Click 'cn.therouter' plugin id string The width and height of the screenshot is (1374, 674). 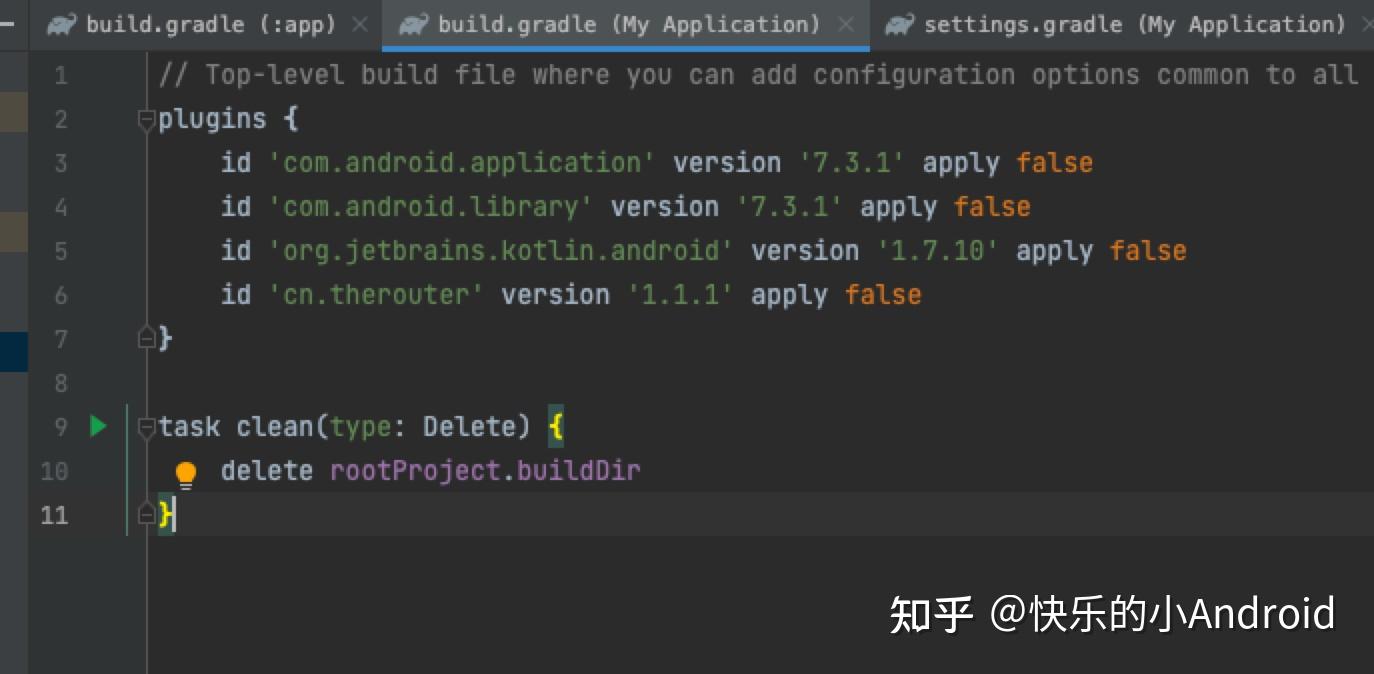(x=376, y=295)
